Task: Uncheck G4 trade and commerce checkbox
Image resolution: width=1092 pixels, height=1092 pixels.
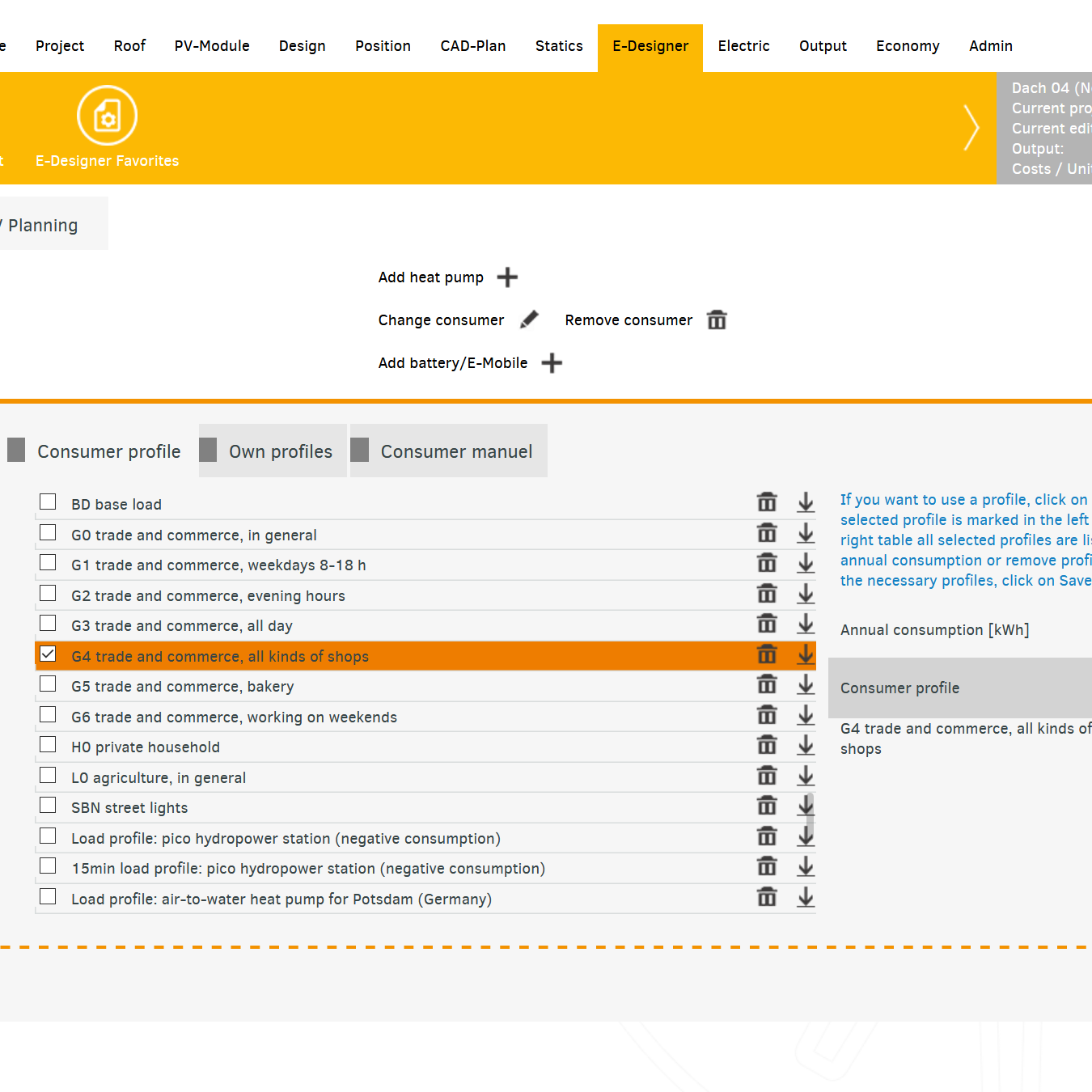Action: tap(48, 654)
